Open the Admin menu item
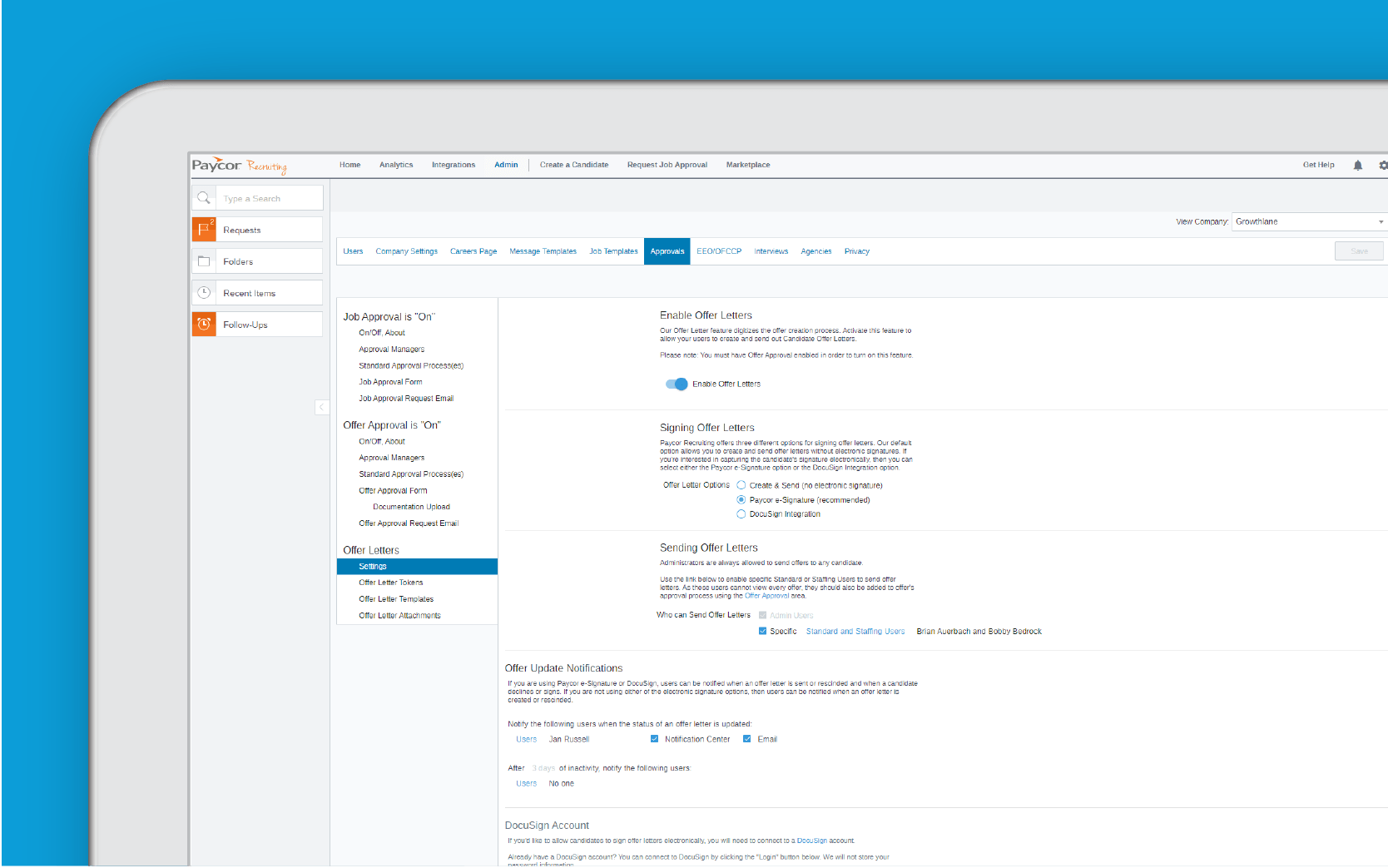This screenshot has height=868, width=1388. coord(506,165)
